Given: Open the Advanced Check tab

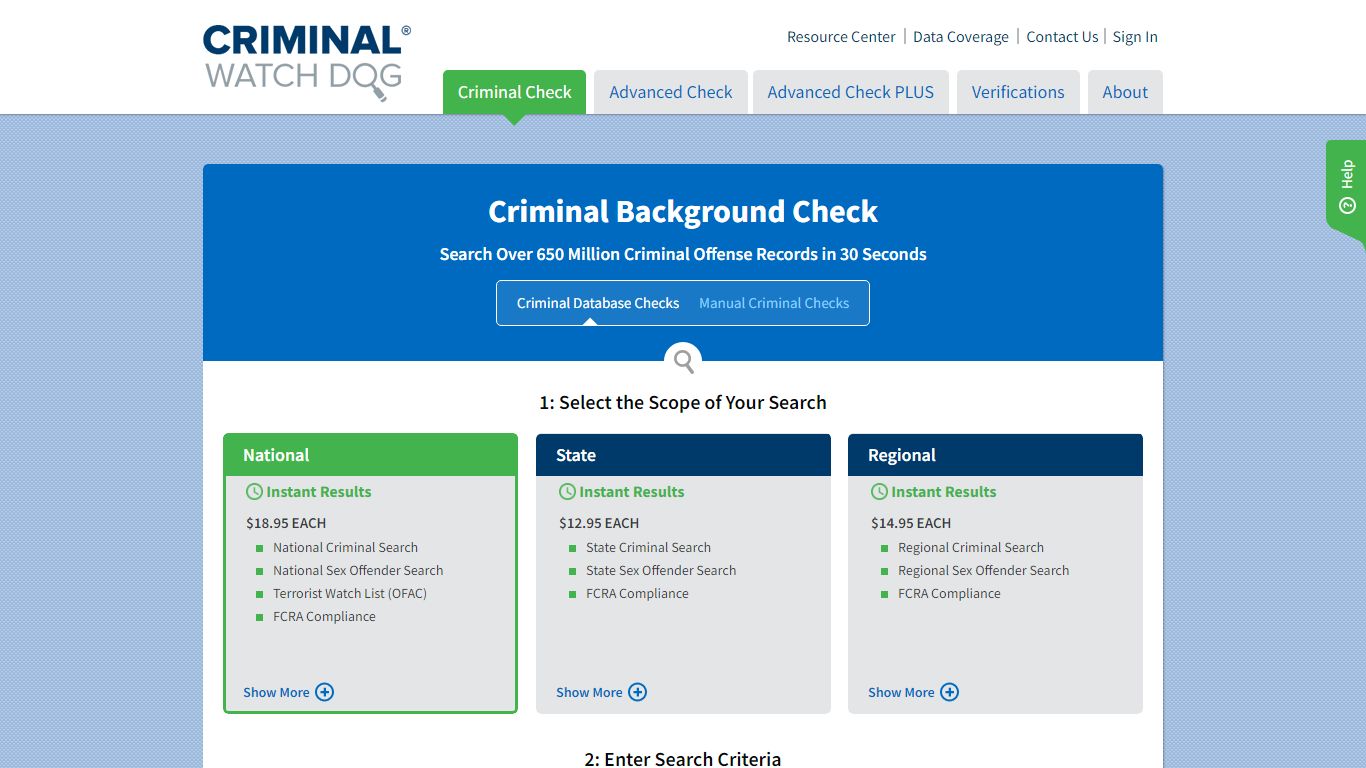Looking at the screenshot, I should (x=671, y=92).
